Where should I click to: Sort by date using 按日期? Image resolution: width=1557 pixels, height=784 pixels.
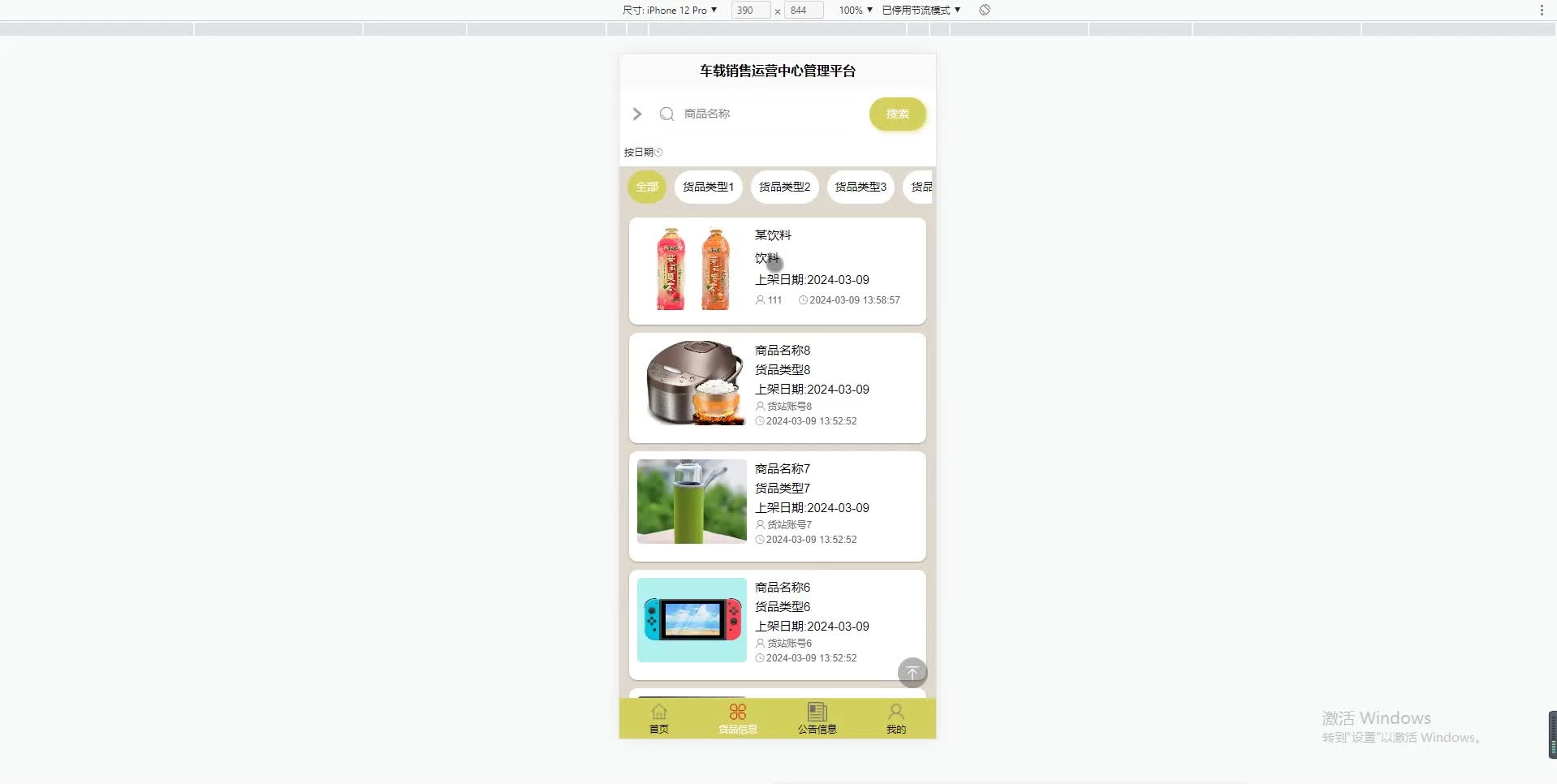click(643, 153)
